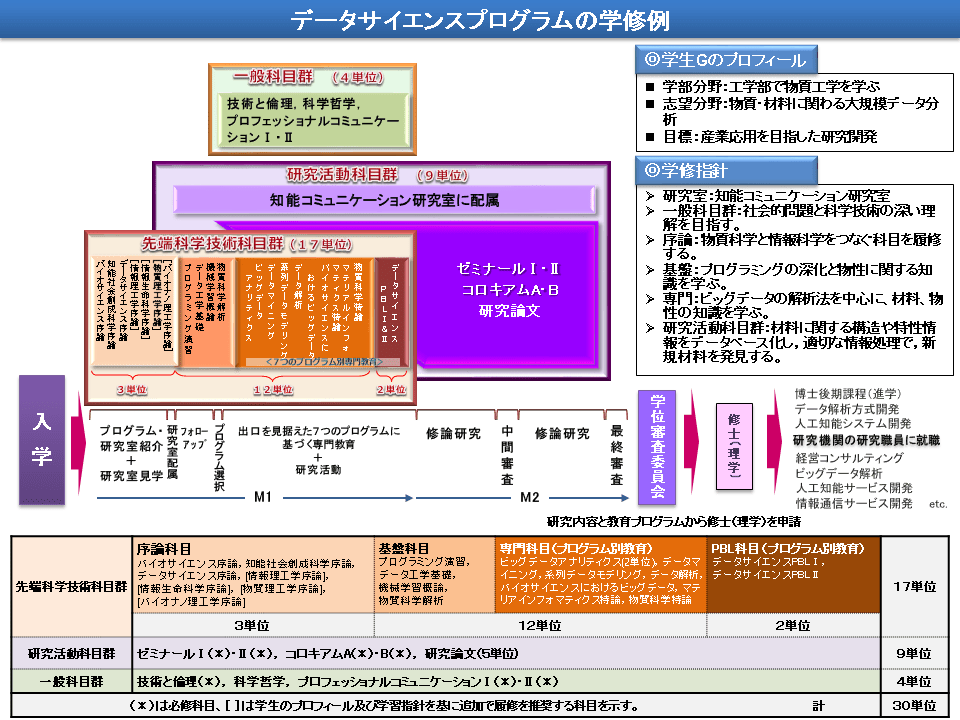Click the 知能コミュニケーション研究室に配属 bar
This screenshot has width=960, height=720.
click(384, 200)
